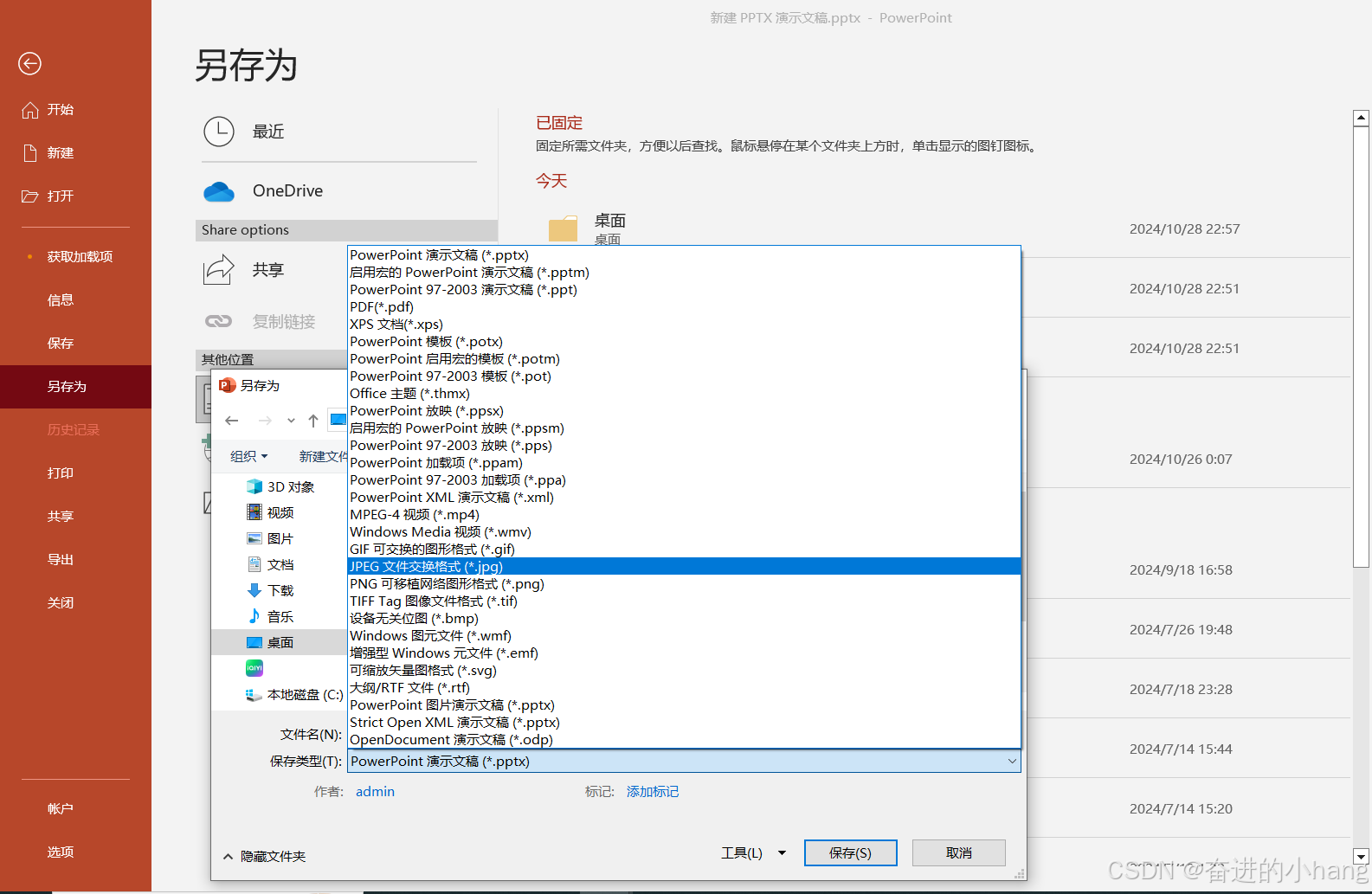Click the dialog back navigation arrow
This screenshot has width=1372, height=894.
click(x=231, y=421)
